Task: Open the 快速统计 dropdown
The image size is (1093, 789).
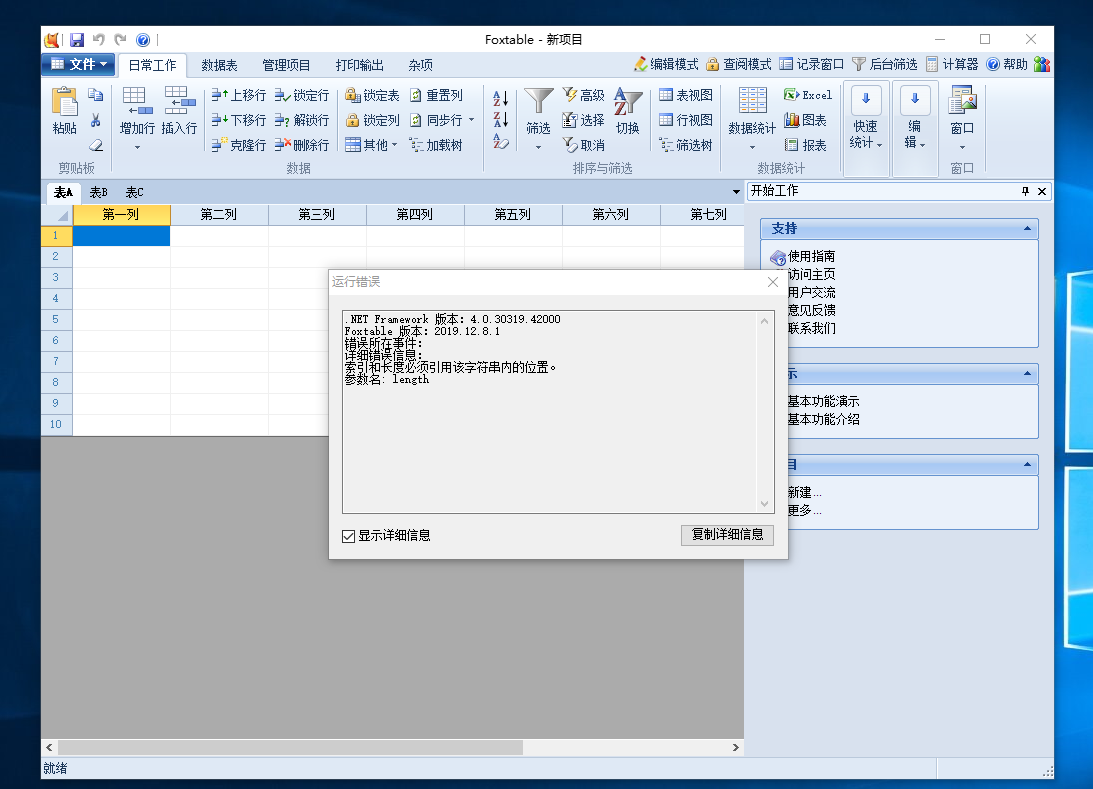Action: [866, 128]
